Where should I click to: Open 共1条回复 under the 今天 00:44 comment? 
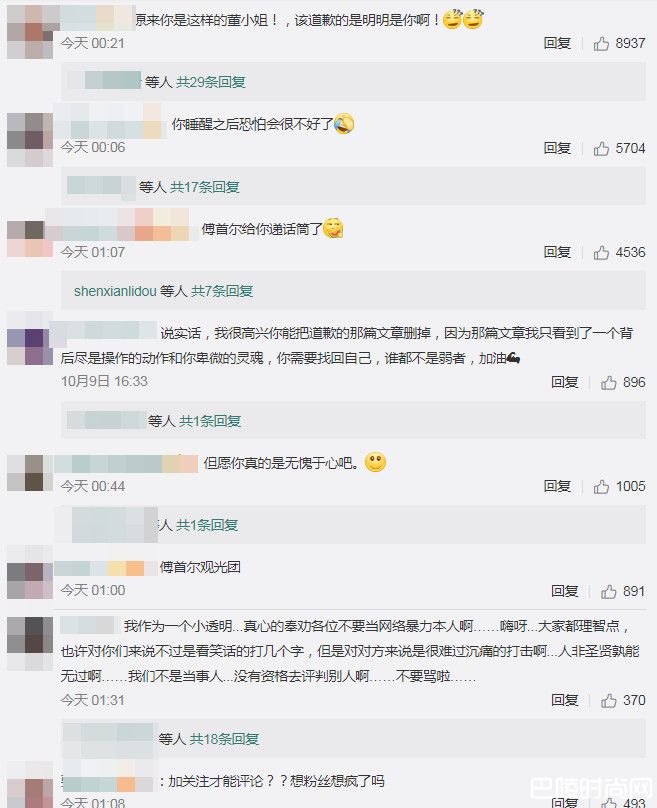click(207, 525)
